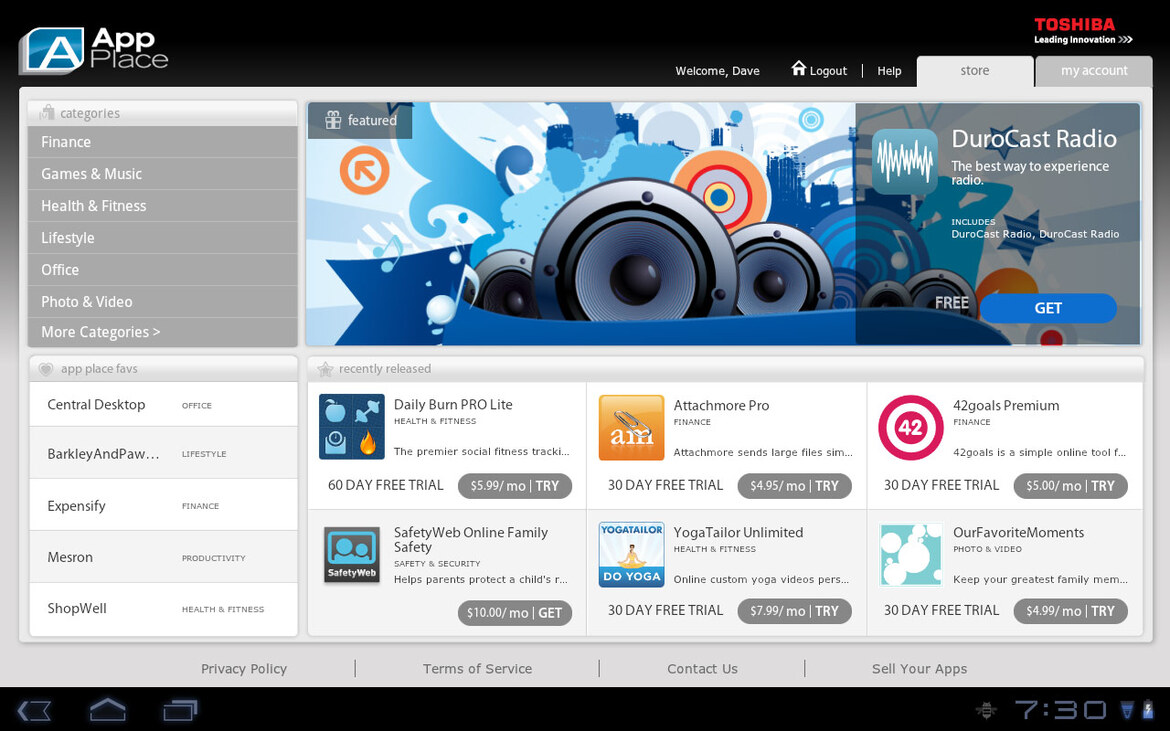Click $4.95/mo TRY for Attachmore Pro
Image resolution: width=1170 pixels, height=731 pixels.
point(795,486)
